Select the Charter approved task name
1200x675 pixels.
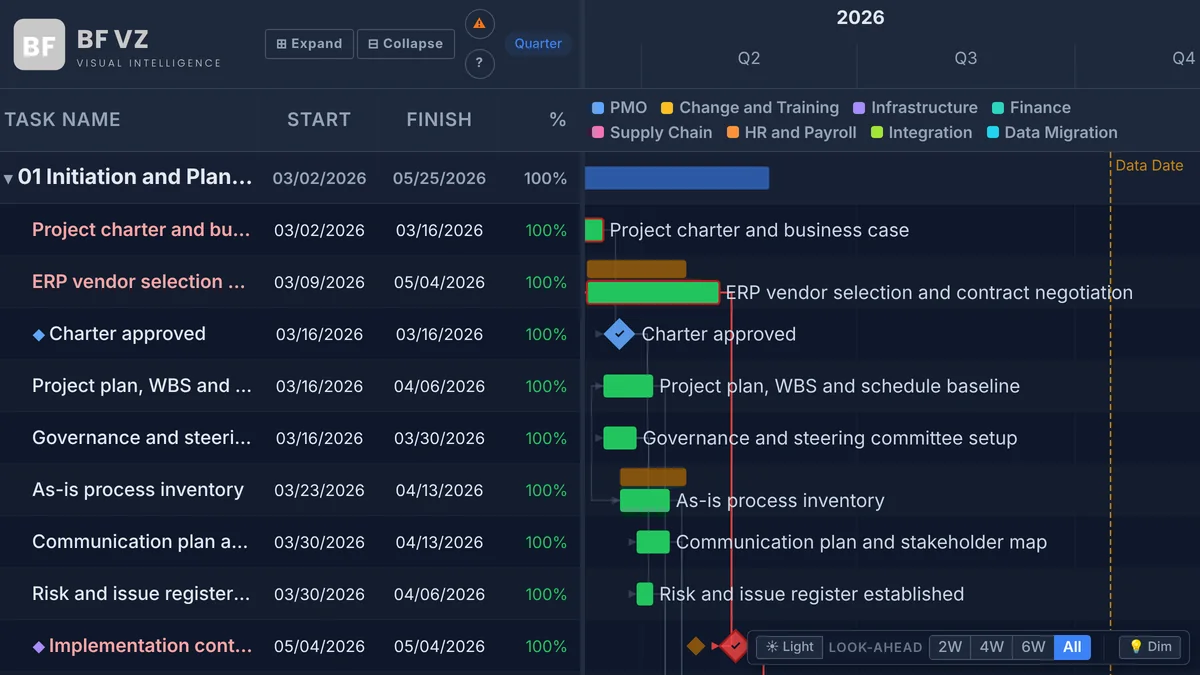pos(127,334)
